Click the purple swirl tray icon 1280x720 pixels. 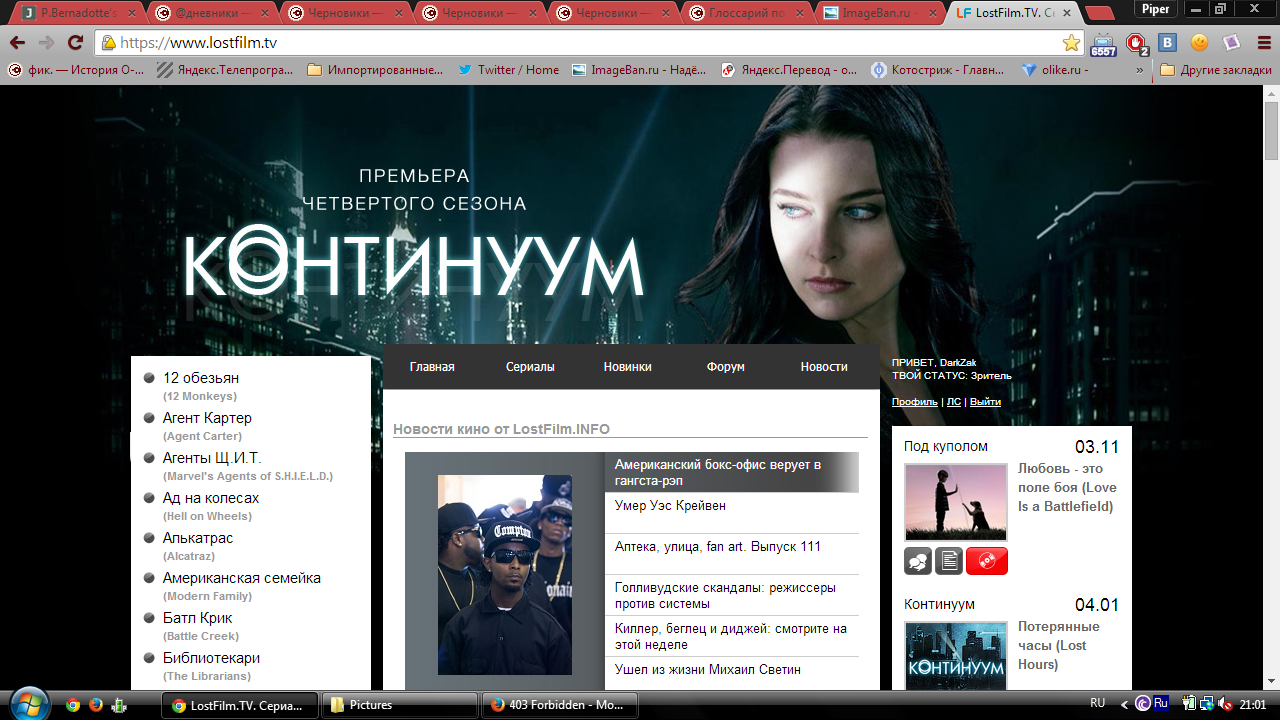coord(1142,704)
